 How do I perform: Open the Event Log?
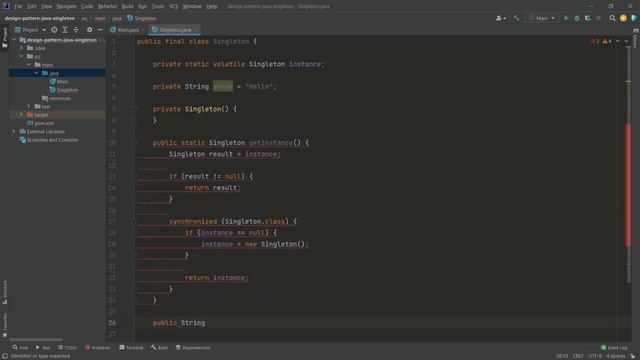(614, 348)
